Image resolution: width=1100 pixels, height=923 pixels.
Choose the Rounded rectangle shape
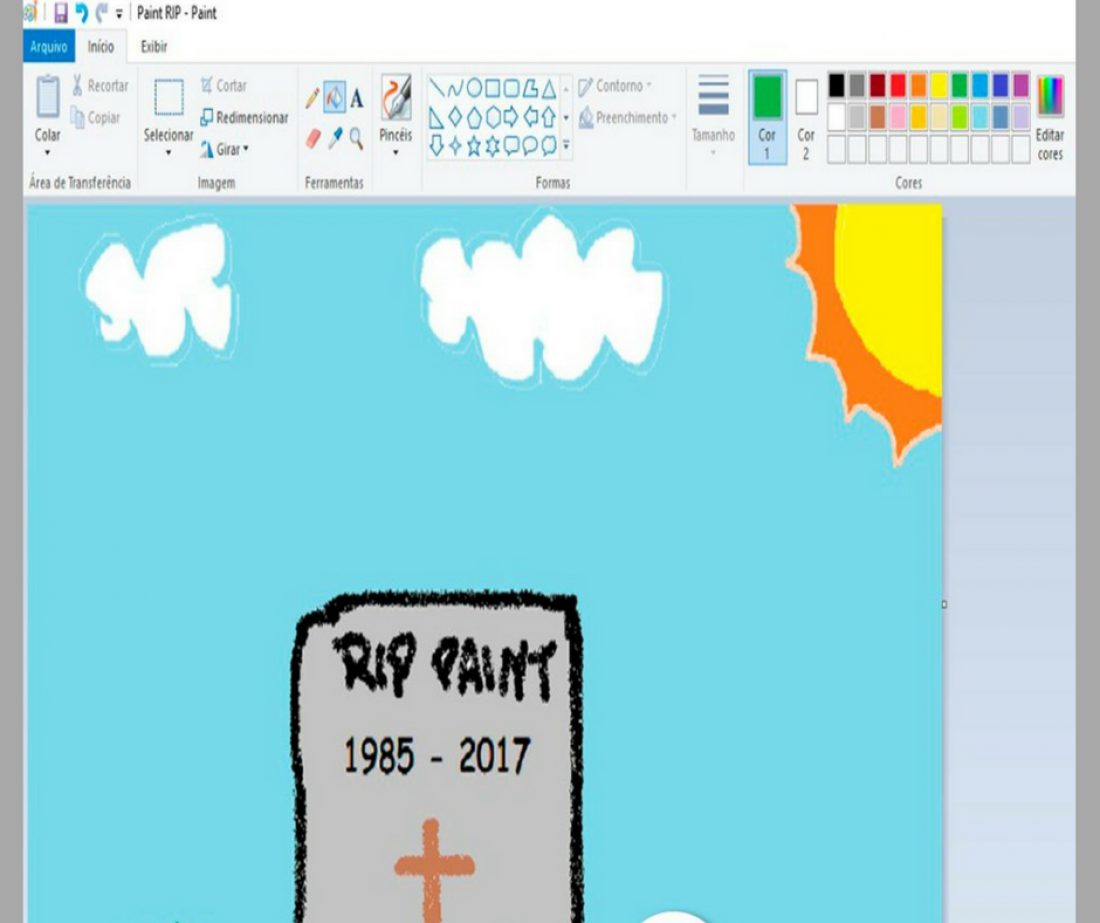point(511,88)
